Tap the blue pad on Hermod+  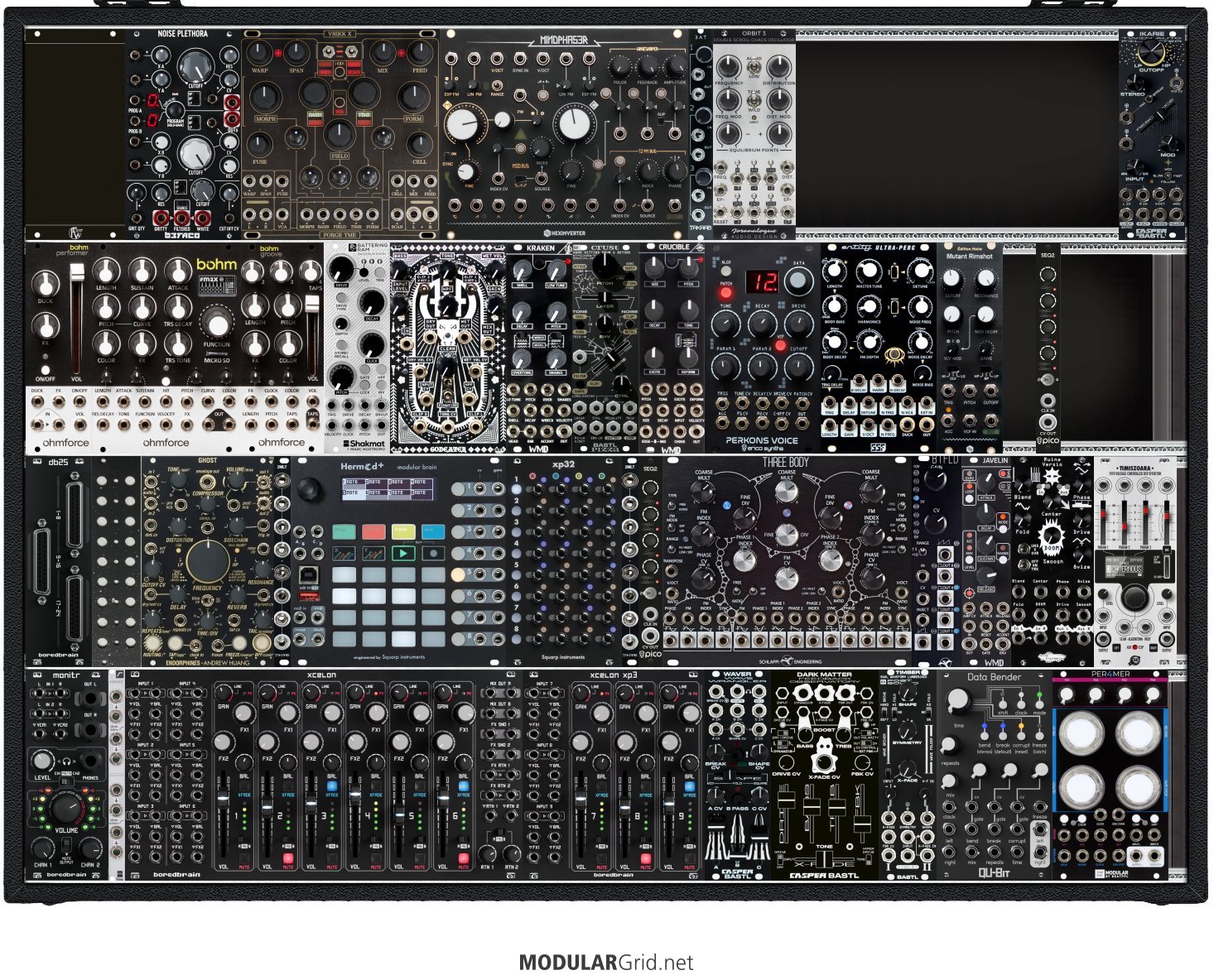[433, 531]
